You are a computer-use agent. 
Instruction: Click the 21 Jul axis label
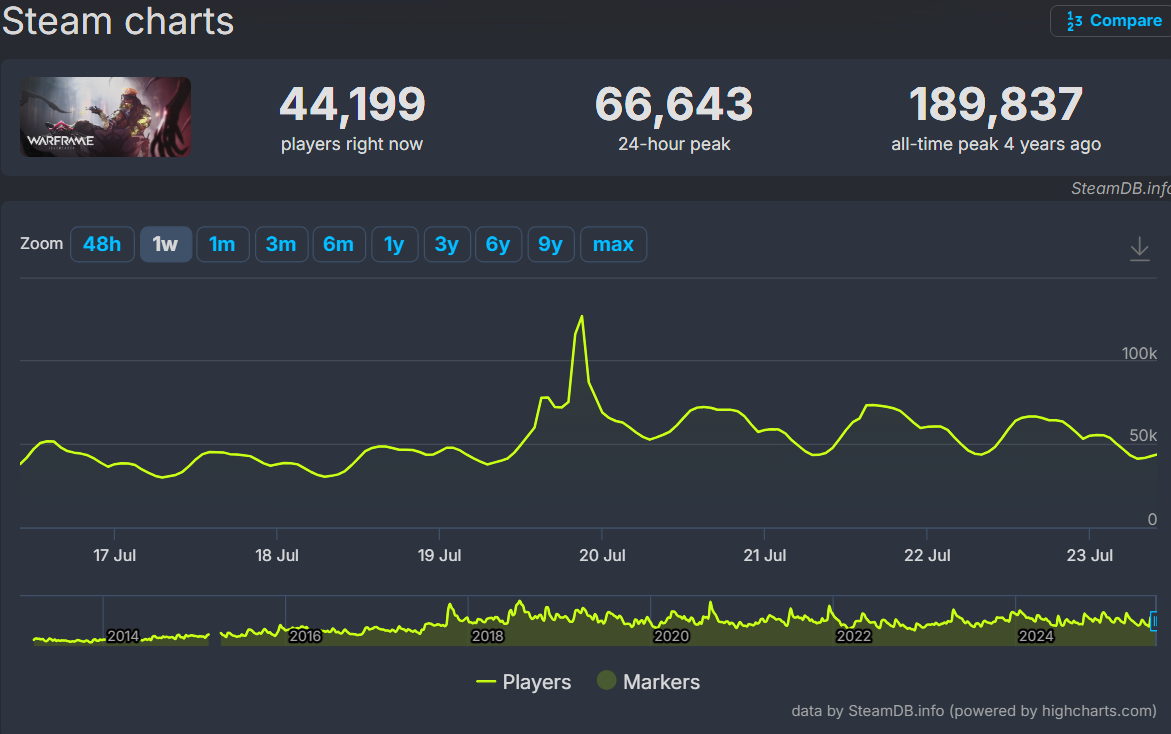click(x=765, y=556)
